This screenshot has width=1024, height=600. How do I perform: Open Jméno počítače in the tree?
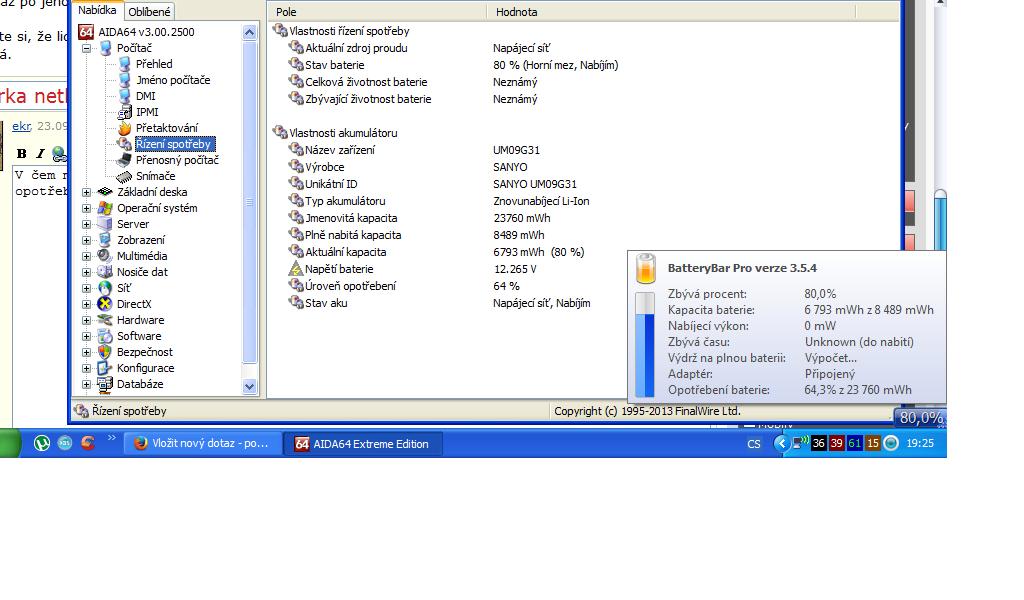(173, 80)
